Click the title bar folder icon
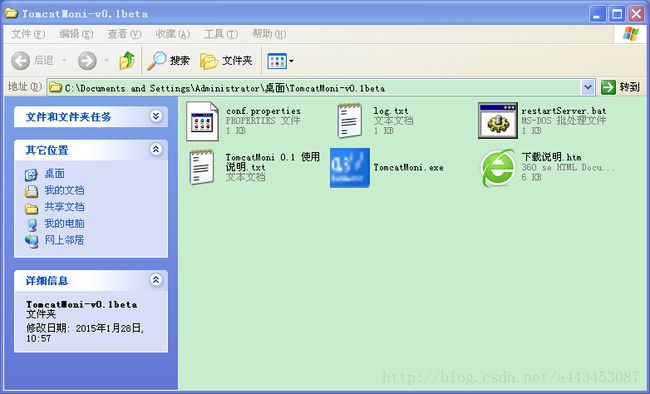The image size is (650, 394). [11, 13]
